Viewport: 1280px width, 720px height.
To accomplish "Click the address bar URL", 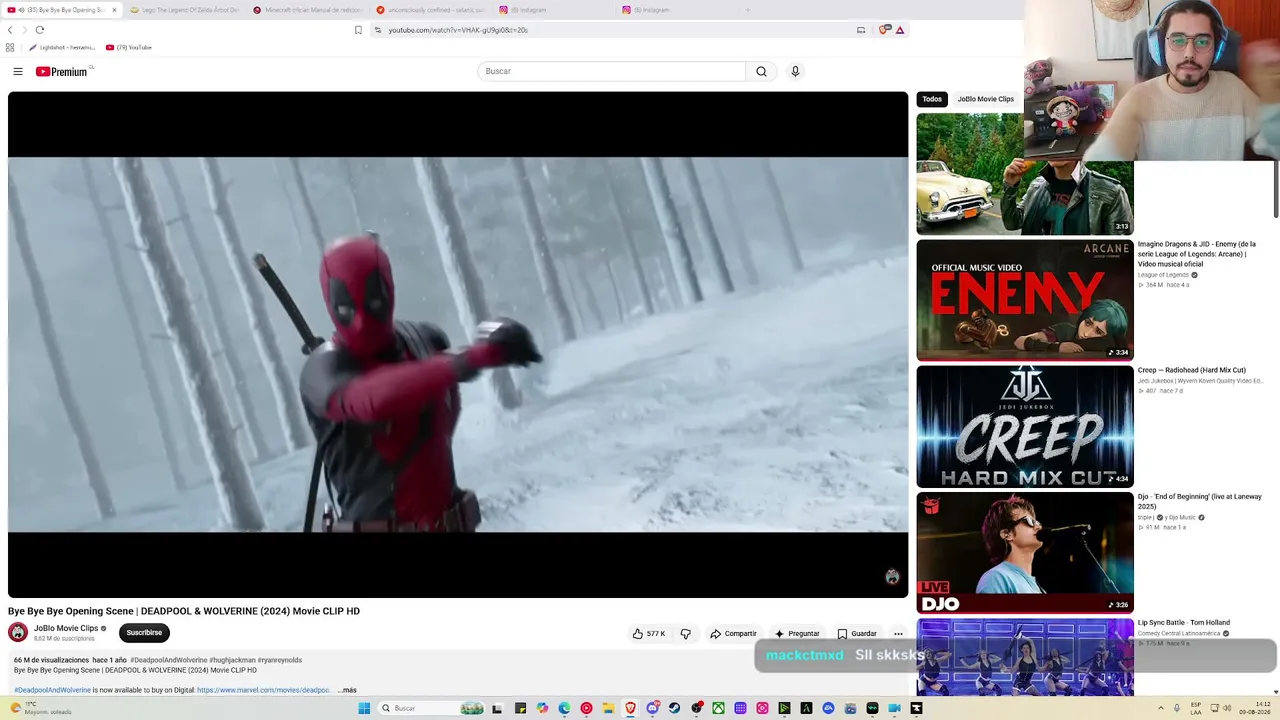I will pyautogui.click(x=458, y=30).
